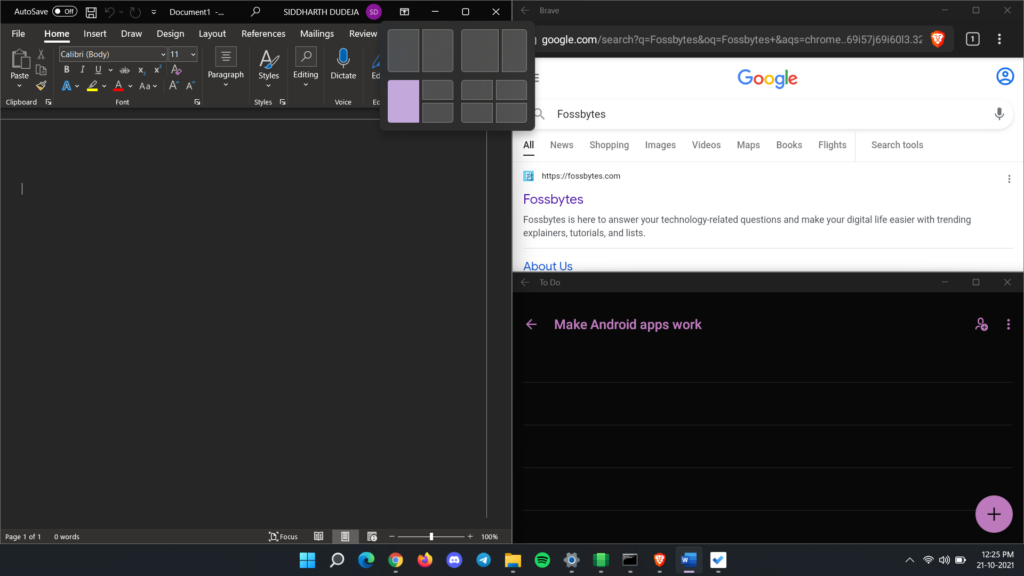The image size is (1024, 576).
Task: Toggle Italic formatting in Font group
Action: (x=82, y=70)
